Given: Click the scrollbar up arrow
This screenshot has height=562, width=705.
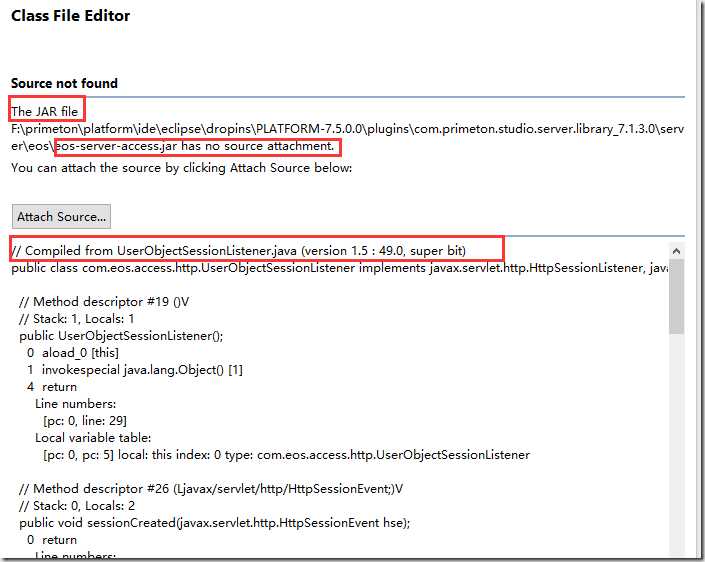Looking at the screenshot, I should [x=676, y=251].
